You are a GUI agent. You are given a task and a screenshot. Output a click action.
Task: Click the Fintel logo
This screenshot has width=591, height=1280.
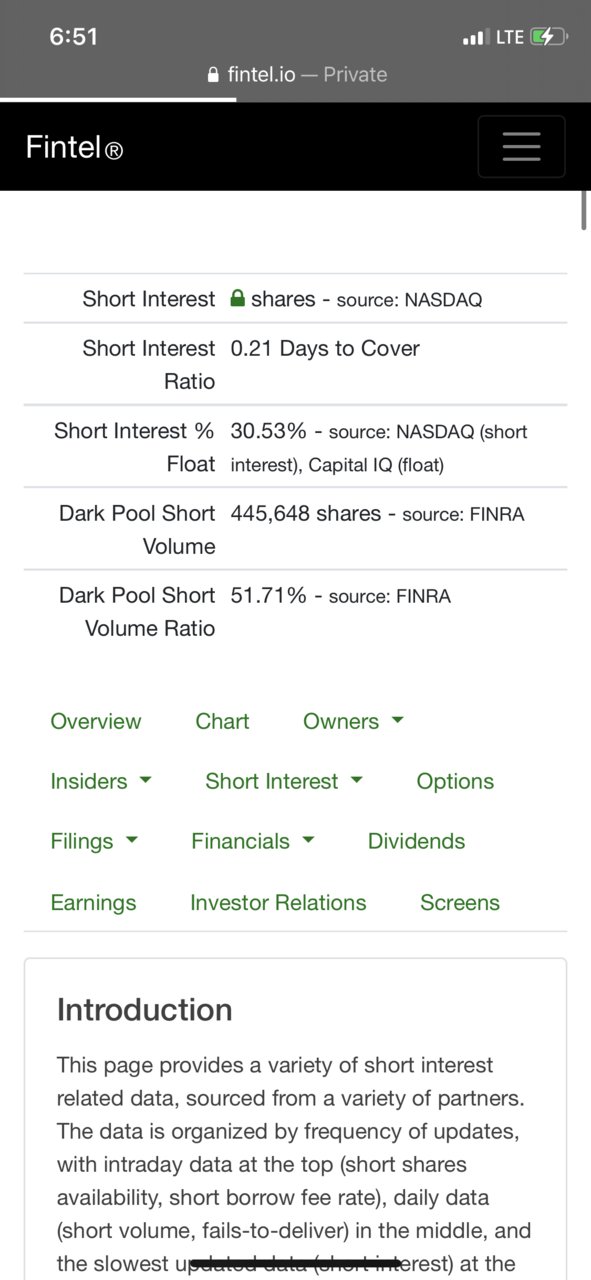click(74, 148)
